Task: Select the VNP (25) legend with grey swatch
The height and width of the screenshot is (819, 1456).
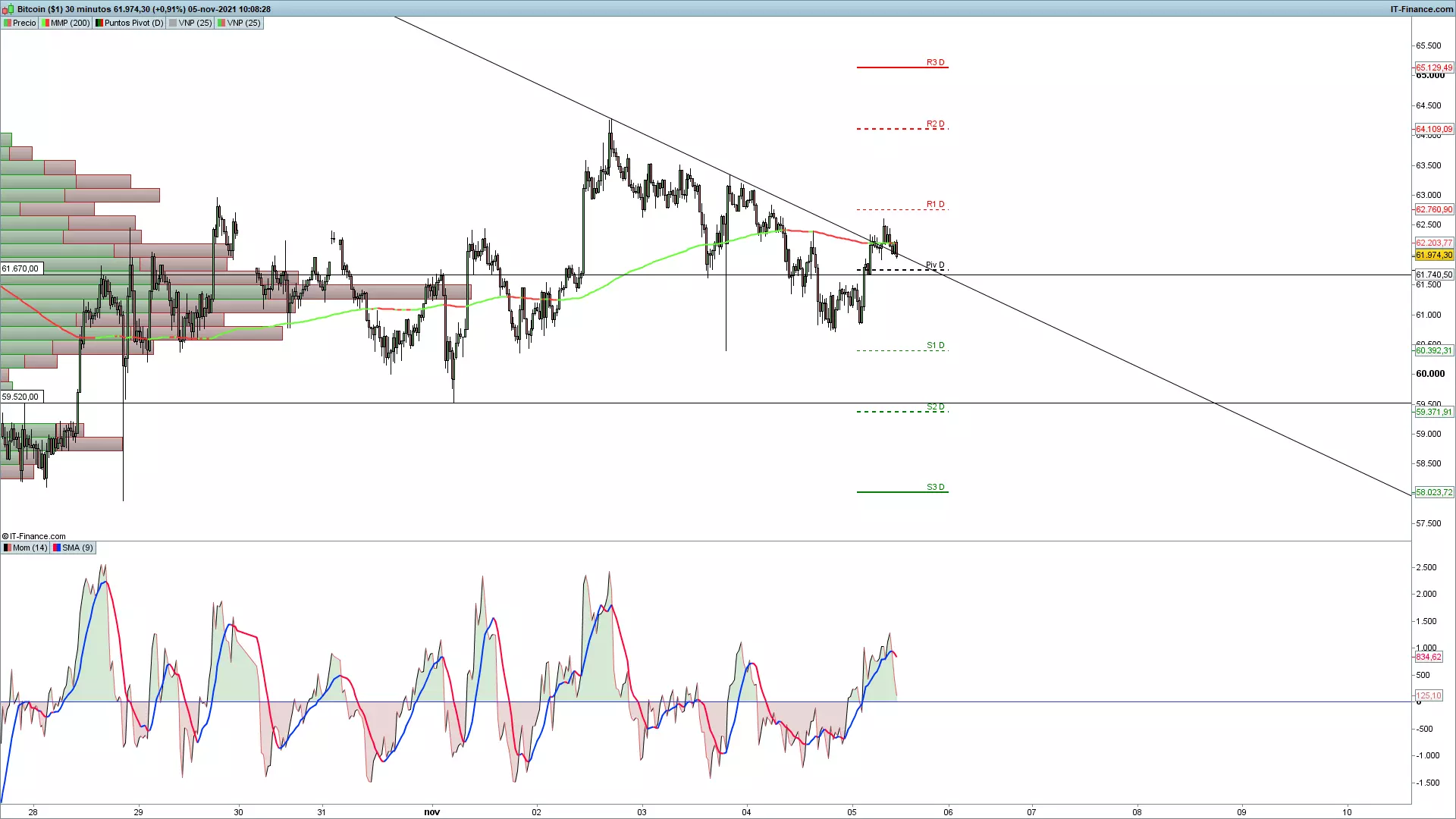Action: [x=190, y=23]
